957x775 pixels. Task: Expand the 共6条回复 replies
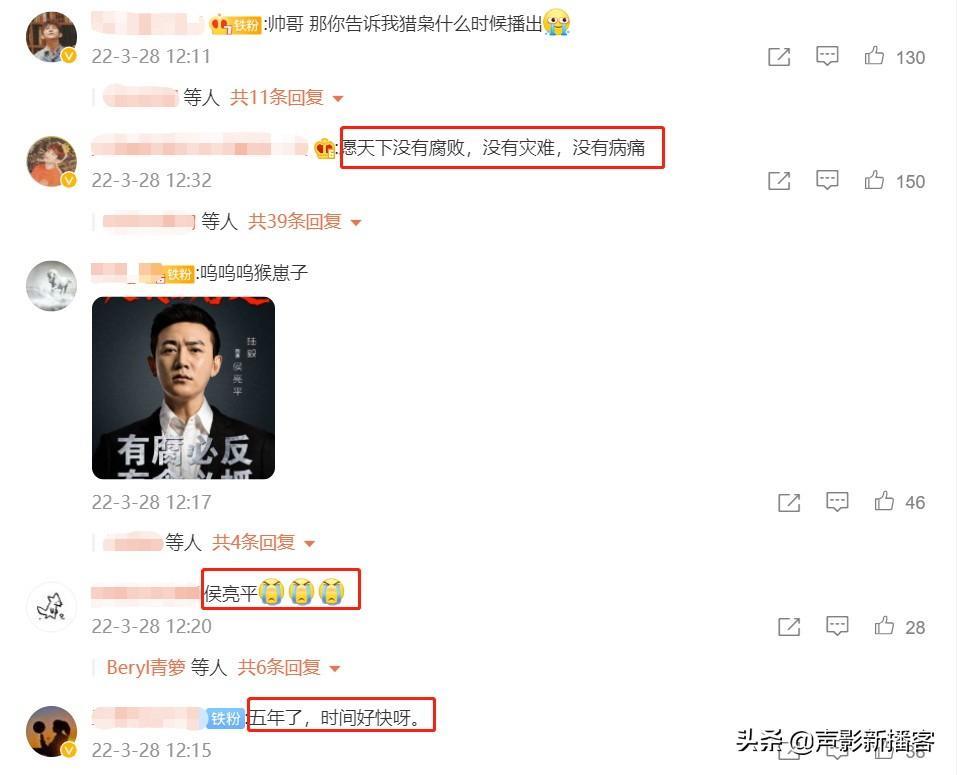coord(288,667)
